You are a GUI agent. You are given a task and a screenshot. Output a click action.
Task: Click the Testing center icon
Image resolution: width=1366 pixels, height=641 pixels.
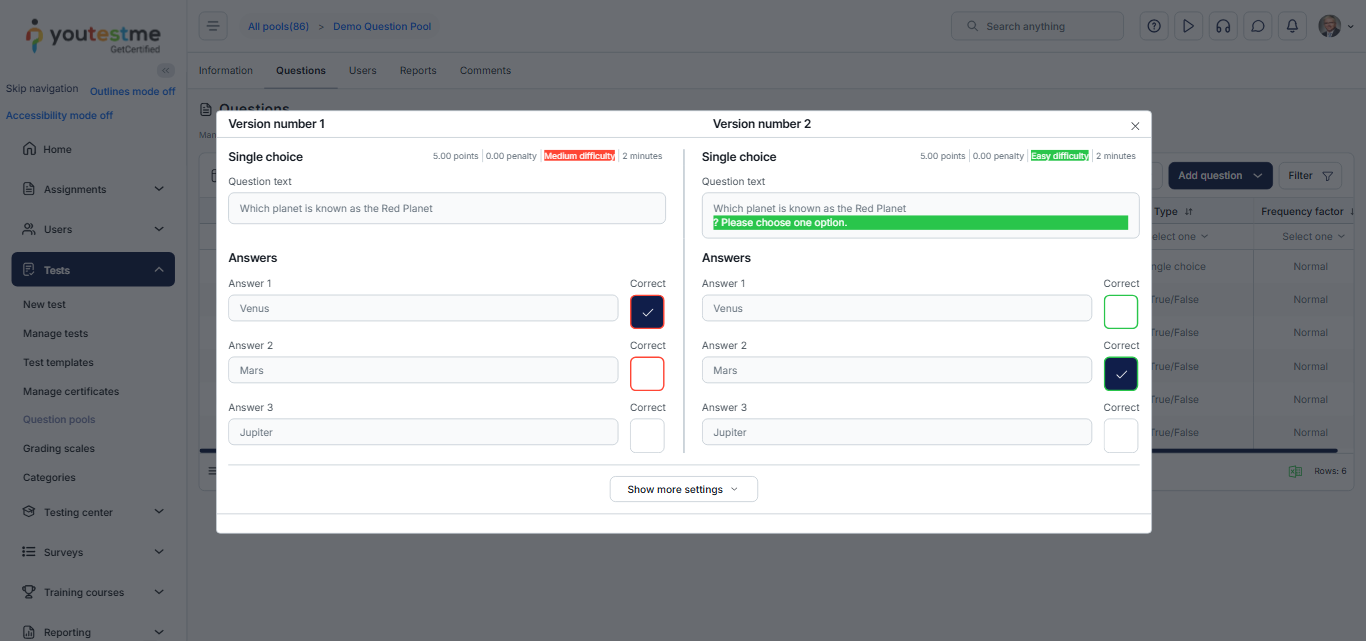pyautogui.click(x=29, y=512)
